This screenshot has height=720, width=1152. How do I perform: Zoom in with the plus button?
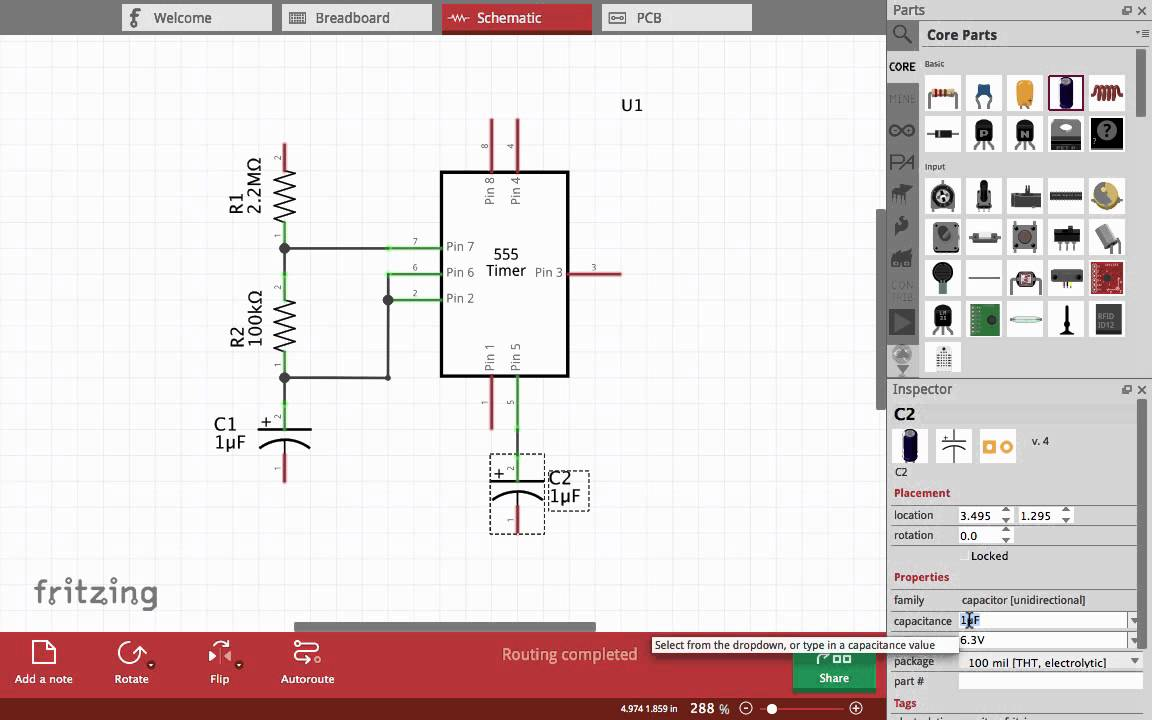[856, 708]
